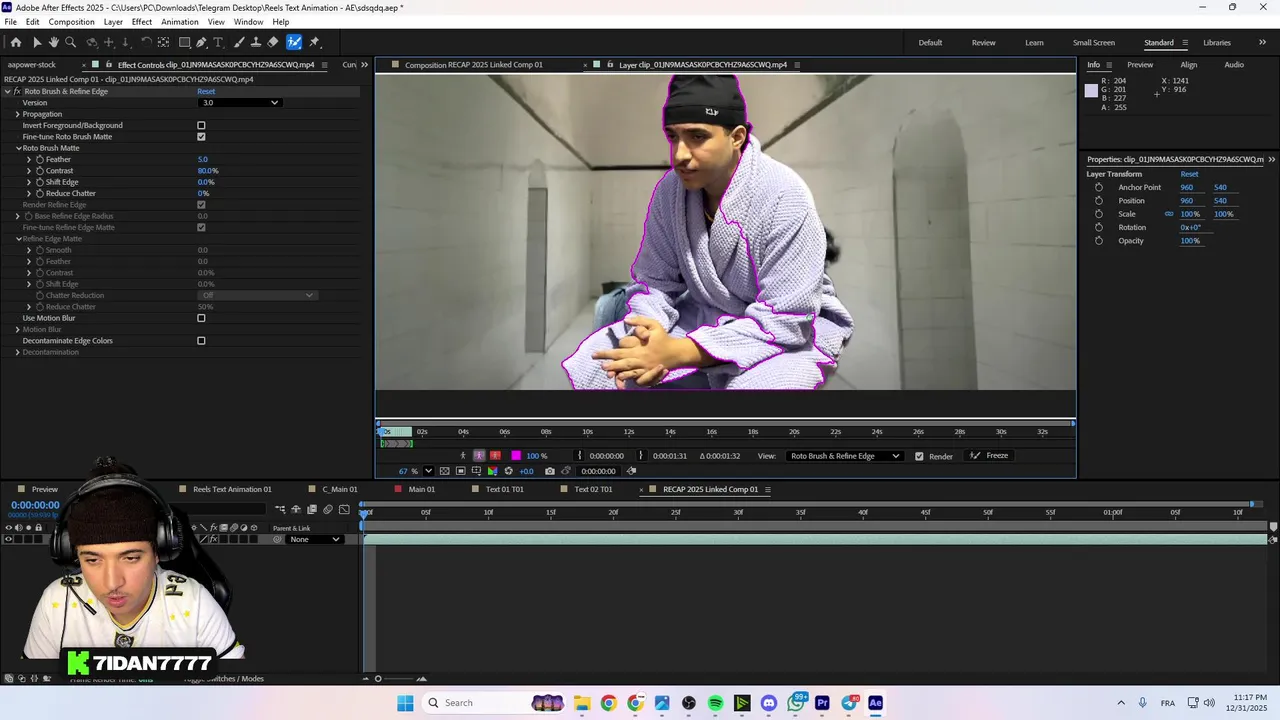The width and height of the screenshot is (1280, 720).
Task: Open the Standard workspace menu icon
Action: point(1185,43)
